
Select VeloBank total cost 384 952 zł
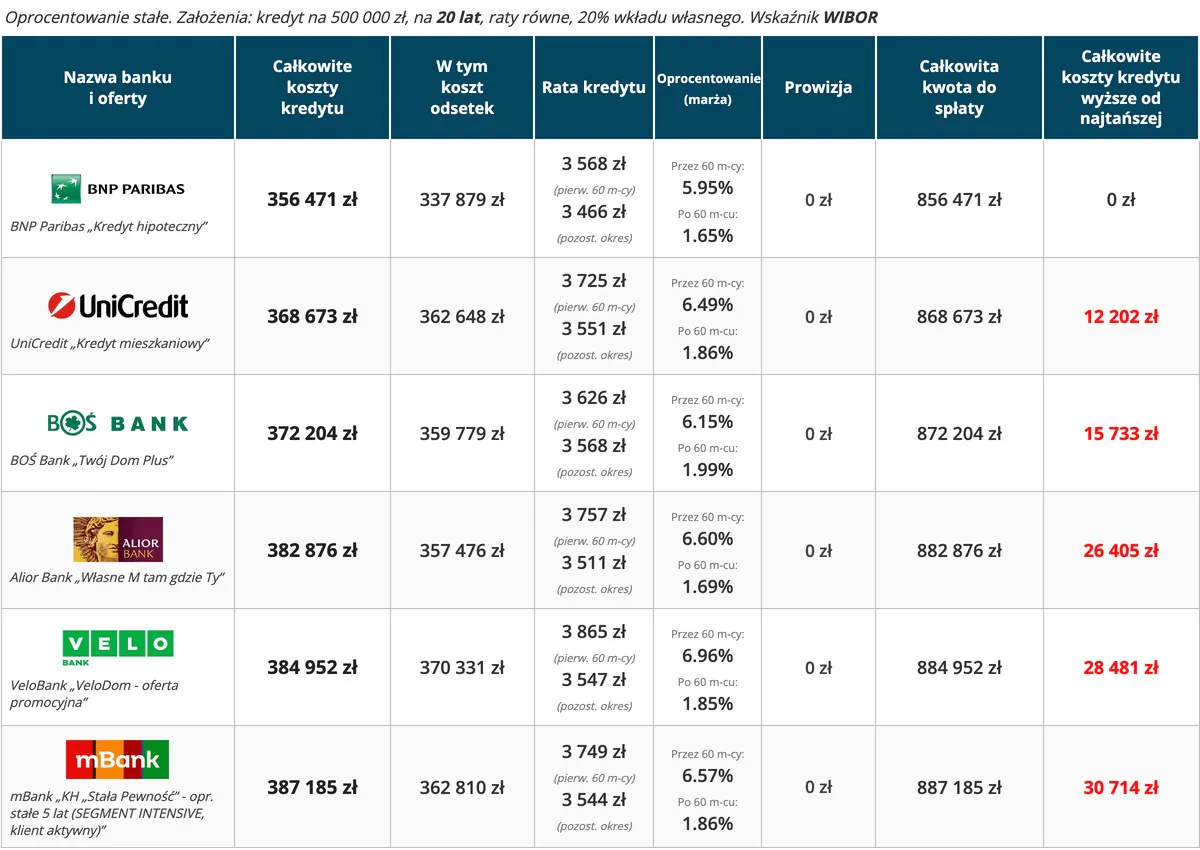click(312, 667)
